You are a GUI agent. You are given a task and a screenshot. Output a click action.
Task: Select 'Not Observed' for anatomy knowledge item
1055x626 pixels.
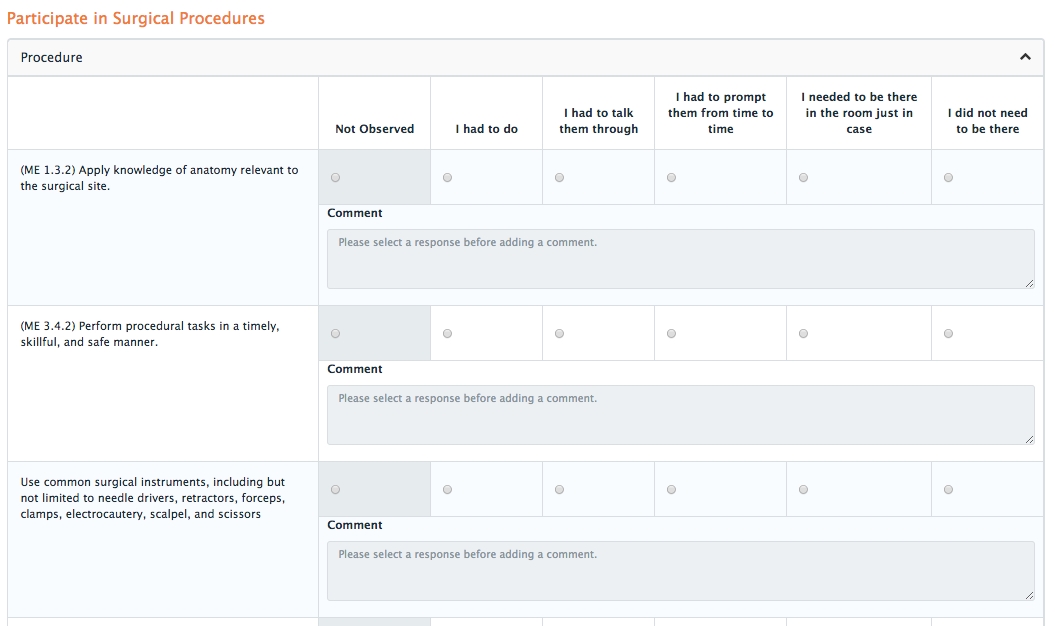(x=335, y=178)
